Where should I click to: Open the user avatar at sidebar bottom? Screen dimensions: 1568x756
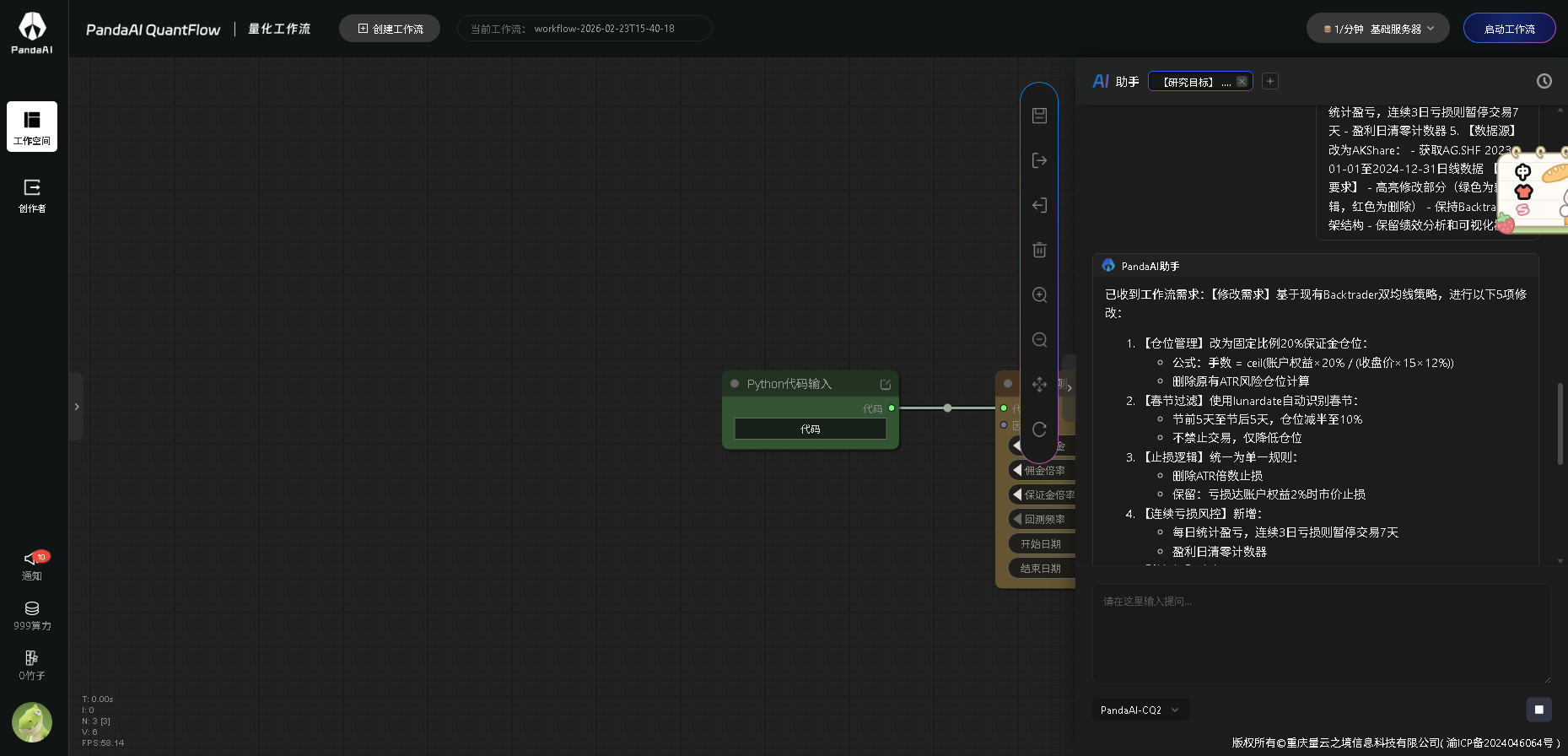click(x=32, y=722)
